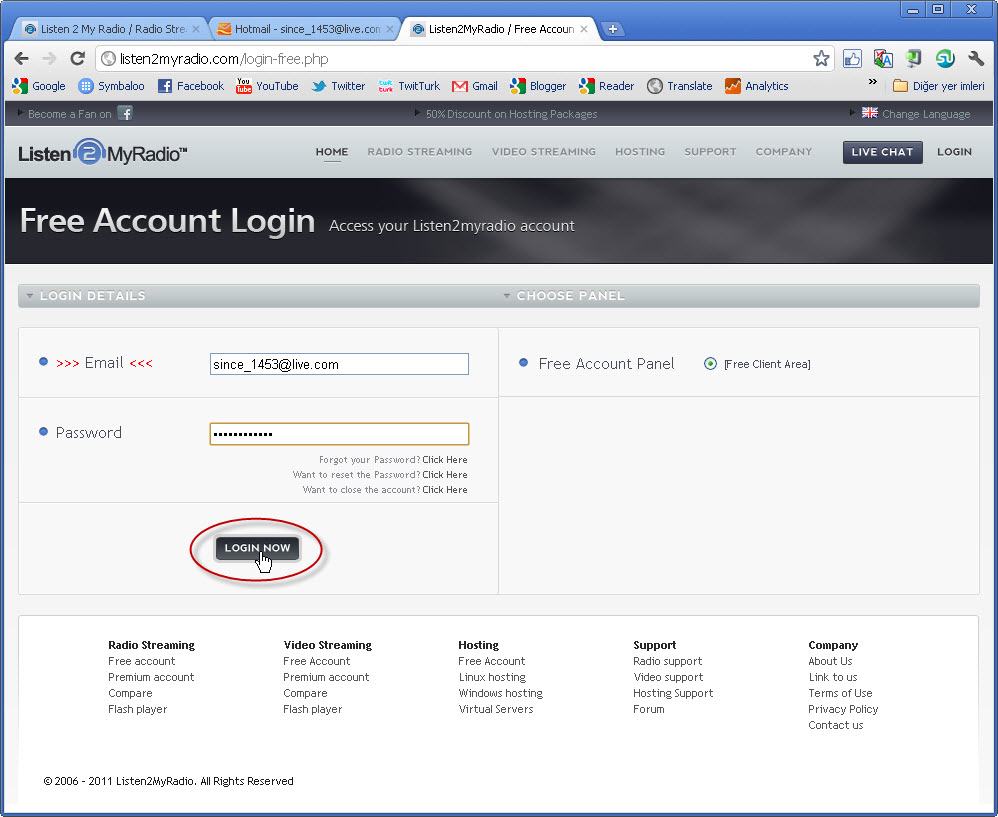The height and width of the screenshot is (817, 998).
Task: Bookmark this page with the star icon
Action: click(x=821, y=59)
